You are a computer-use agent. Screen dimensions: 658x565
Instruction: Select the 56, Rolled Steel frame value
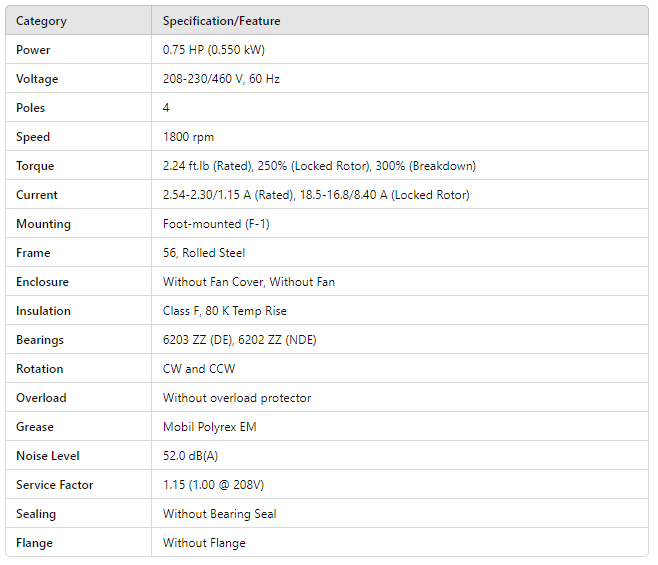pos(203,253)
